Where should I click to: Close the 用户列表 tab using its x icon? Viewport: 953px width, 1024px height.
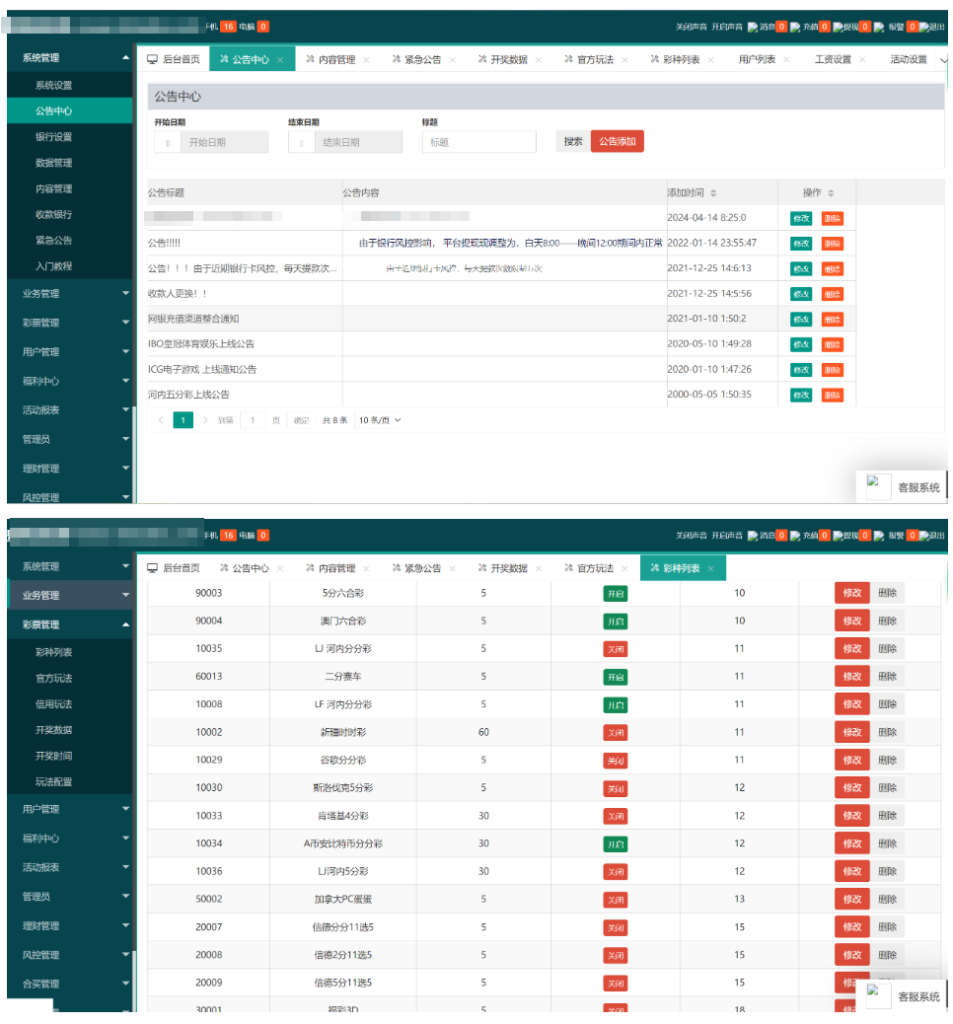pos(786,60)
